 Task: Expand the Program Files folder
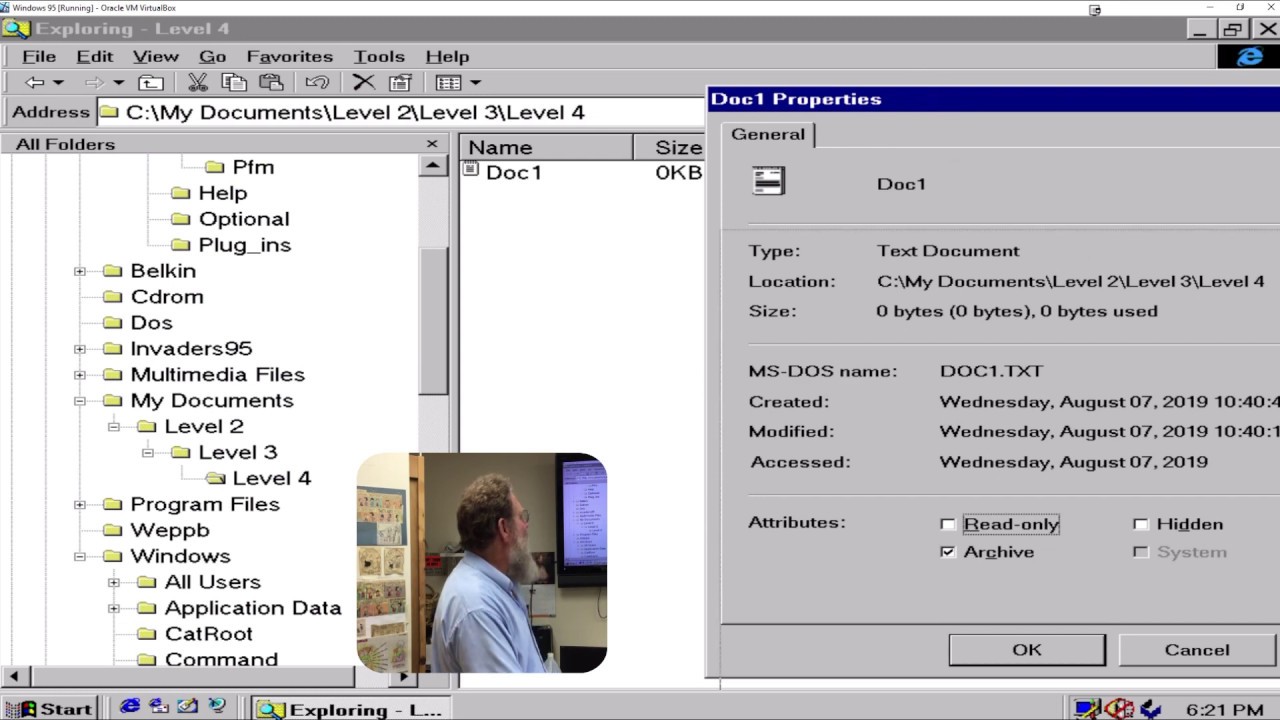(80, 505)
